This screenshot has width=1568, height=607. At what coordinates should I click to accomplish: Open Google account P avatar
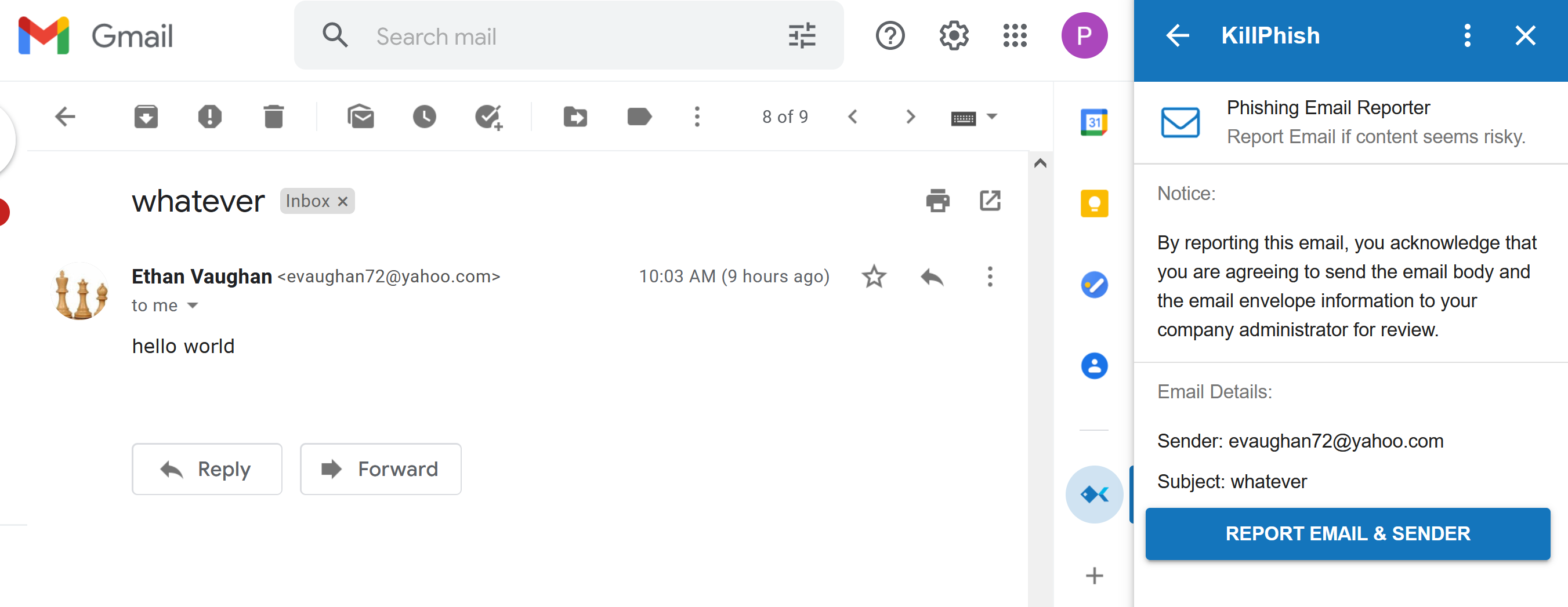[1084, 36]
